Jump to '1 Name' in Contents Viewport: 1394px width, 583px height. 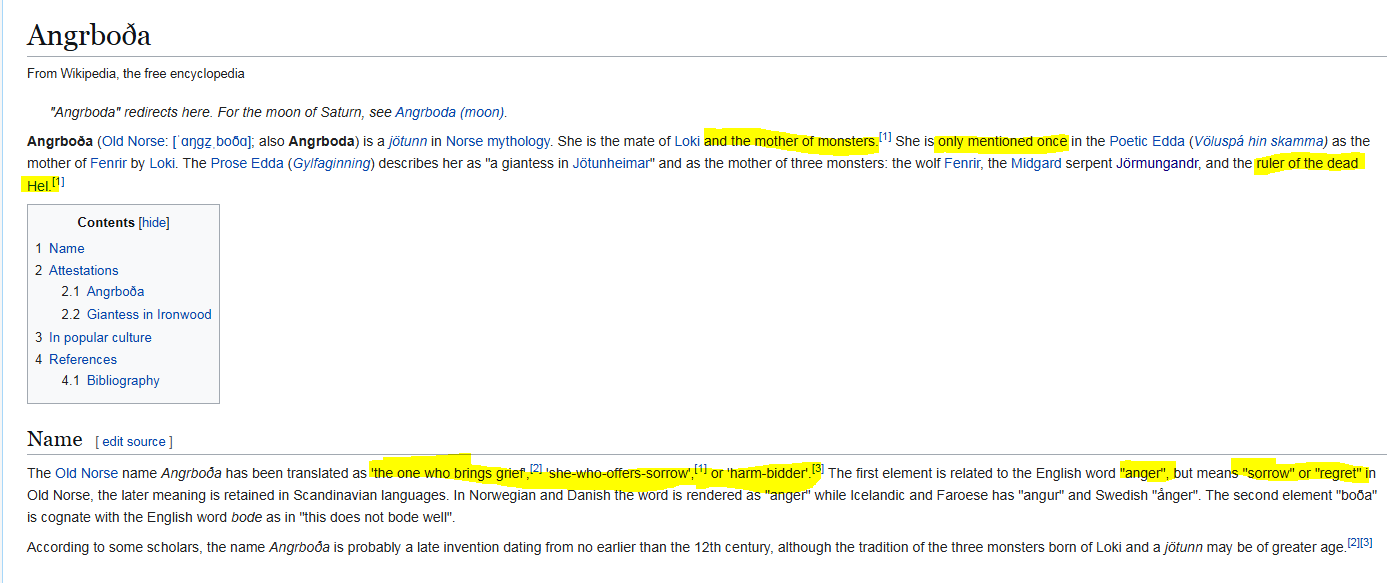pyautogui.click(x=60, y=248)
